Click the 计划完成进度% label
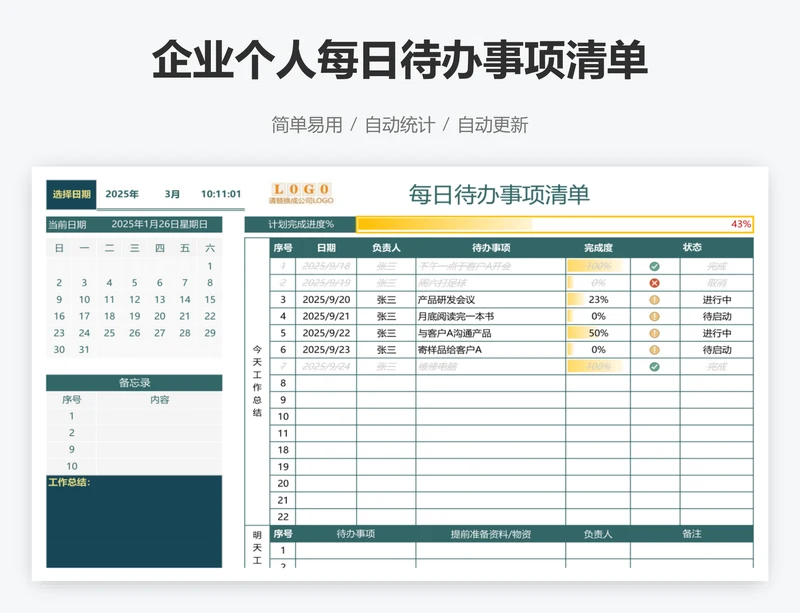The width and height of the screenshot is (800, 613). point(301,224)
